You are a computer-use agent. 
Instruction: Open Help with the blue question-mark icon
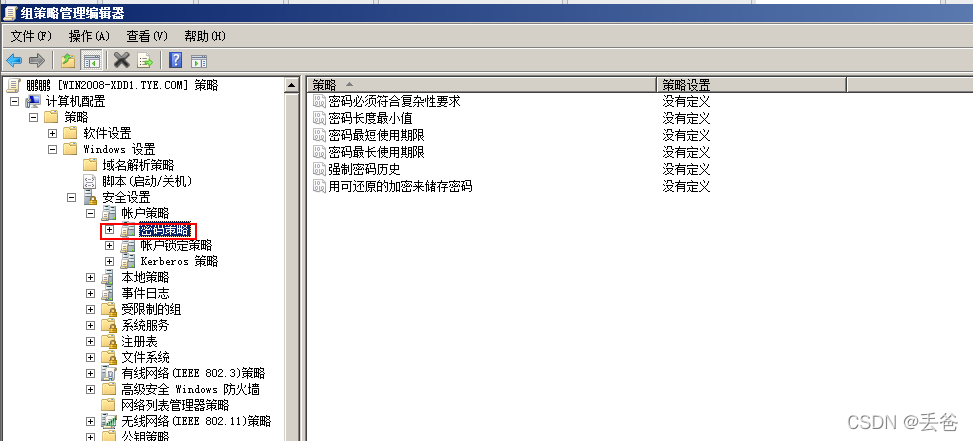pyautogui.click(x=176, y=60)
